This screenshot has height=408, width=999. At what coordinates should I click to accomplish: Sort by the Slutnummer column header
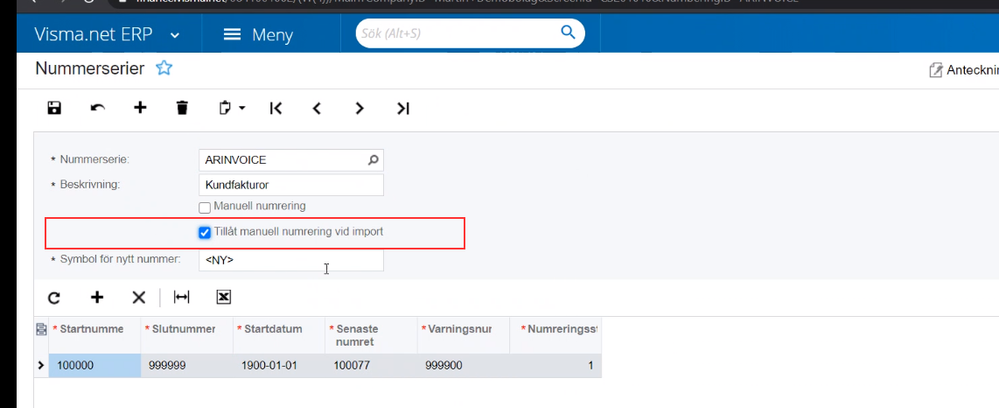pos(187,335)
